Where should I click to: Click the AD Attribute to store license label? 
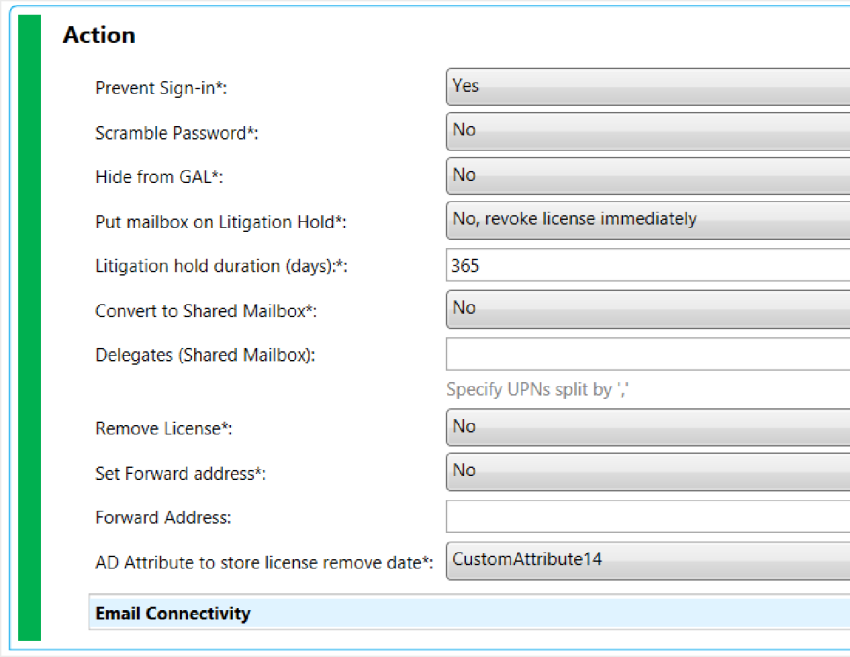tap(264, 563)
